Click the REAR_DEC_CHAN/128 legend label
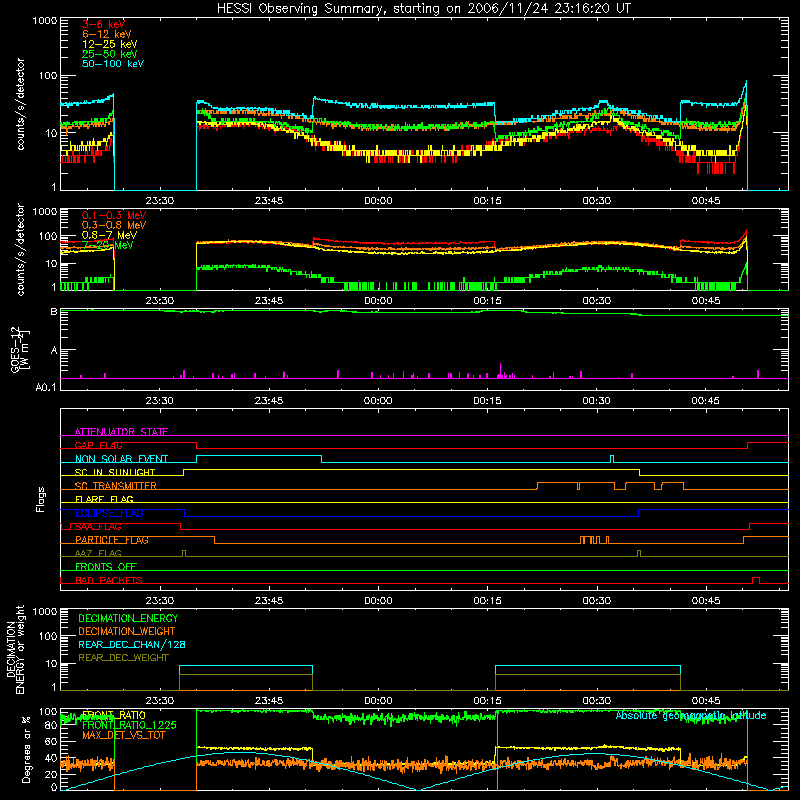Image resolution: width=800 pixels, height=800 pixels. [132, 644]
